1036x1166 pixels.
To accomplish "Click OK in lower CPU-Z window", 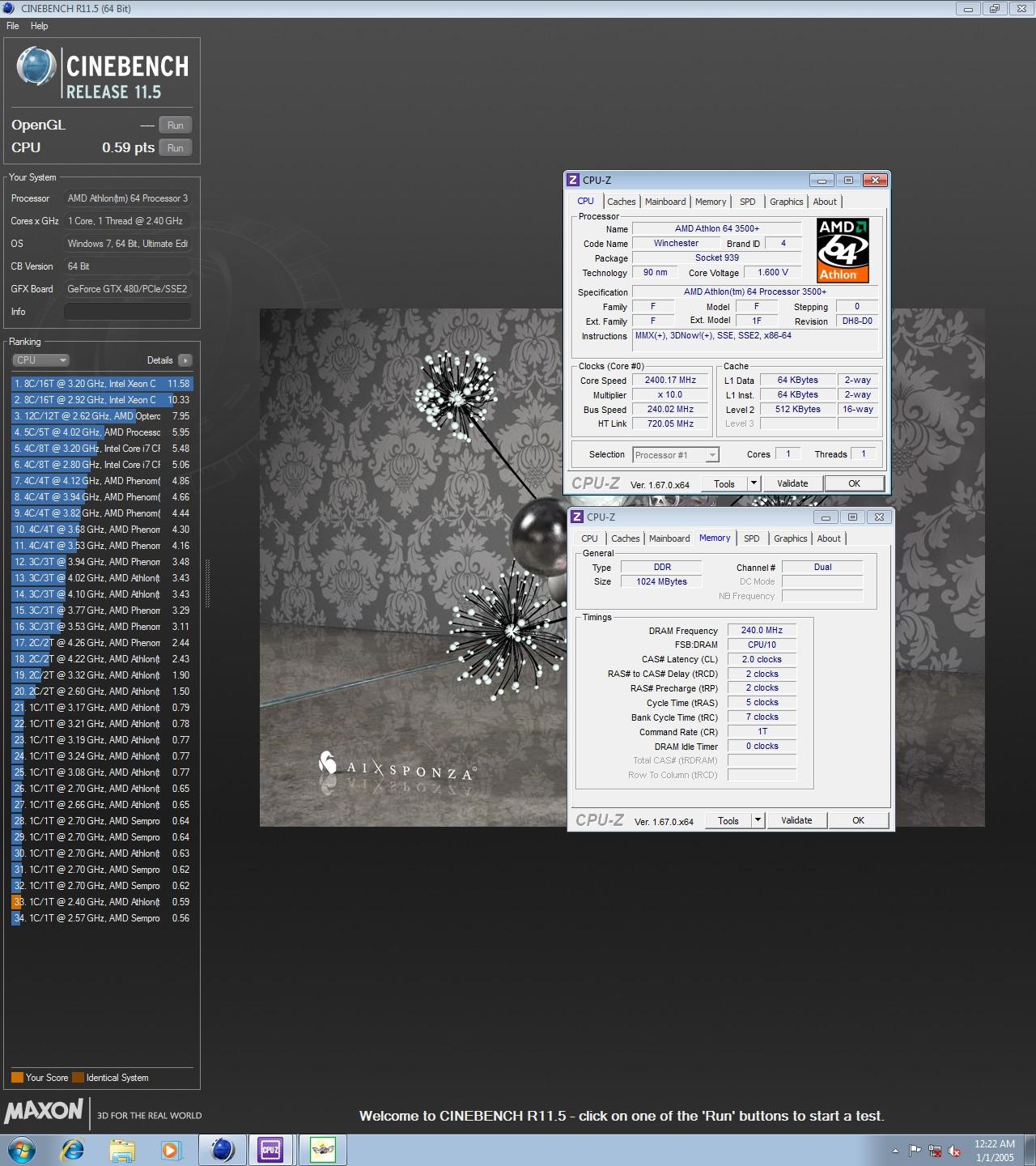I will click(858, 820).
